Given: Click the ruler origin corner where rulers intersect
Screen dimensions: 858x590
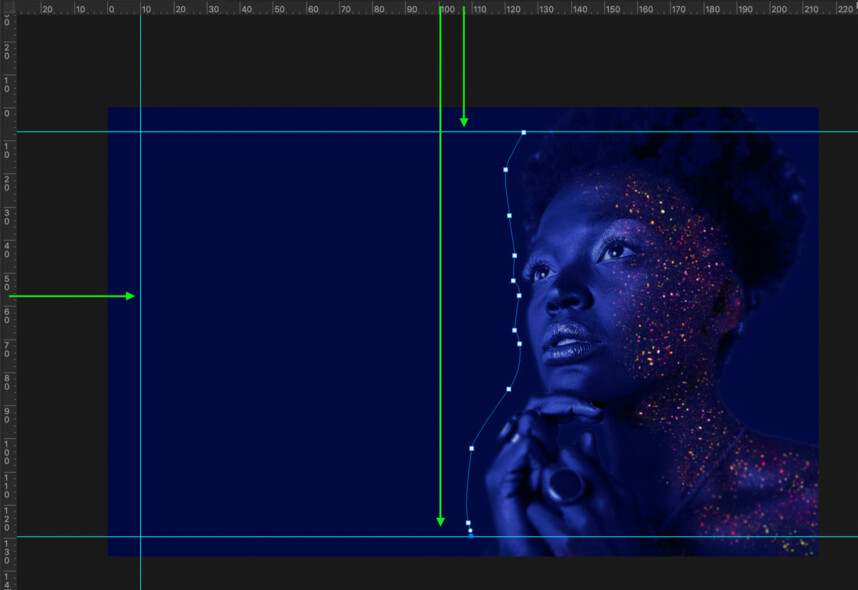Looking at the screenshot, I should [x=8, y=8].
